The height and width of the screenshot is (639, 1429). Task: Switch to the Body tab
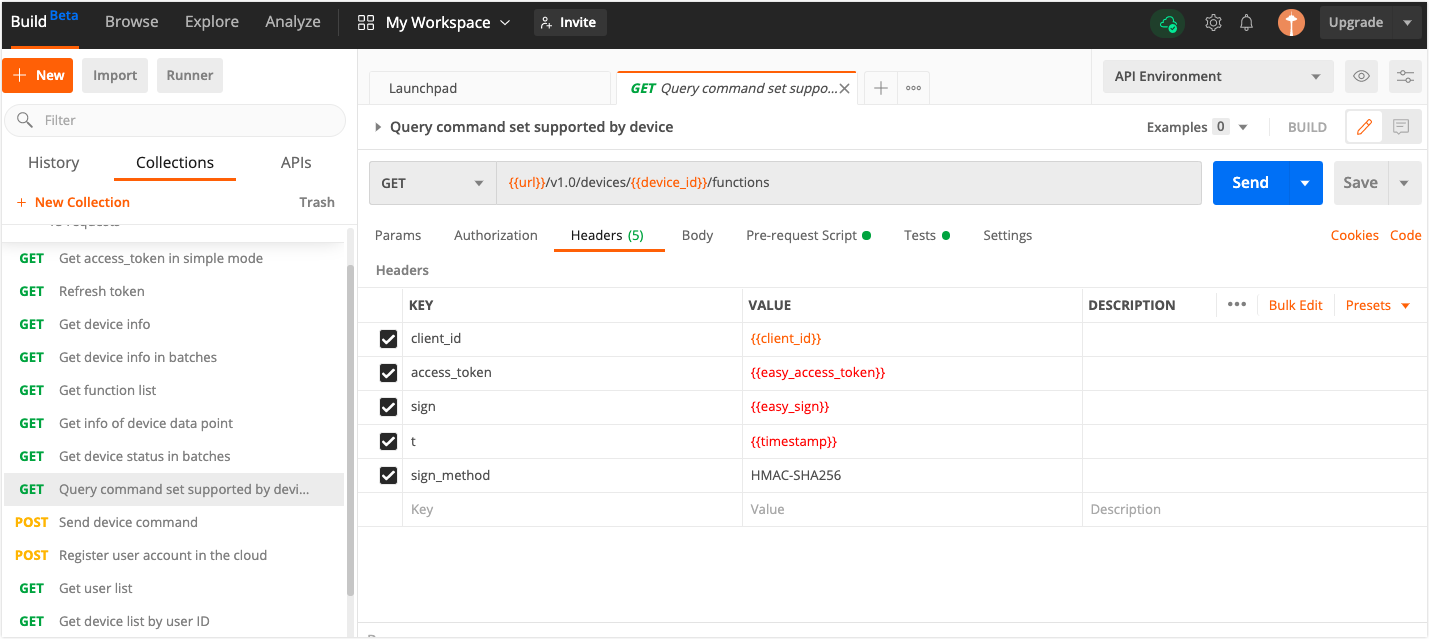[x=697, y=235]
